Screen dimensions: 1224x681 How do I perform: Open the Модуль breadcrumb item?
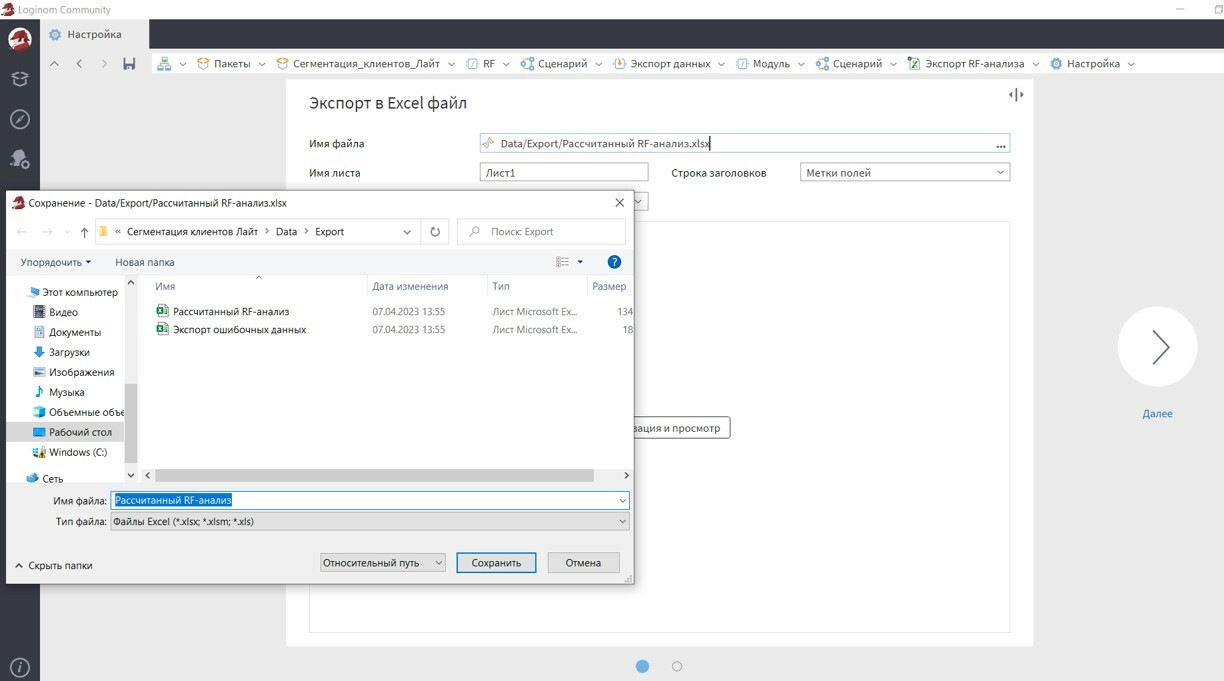[x=763, y=63]
